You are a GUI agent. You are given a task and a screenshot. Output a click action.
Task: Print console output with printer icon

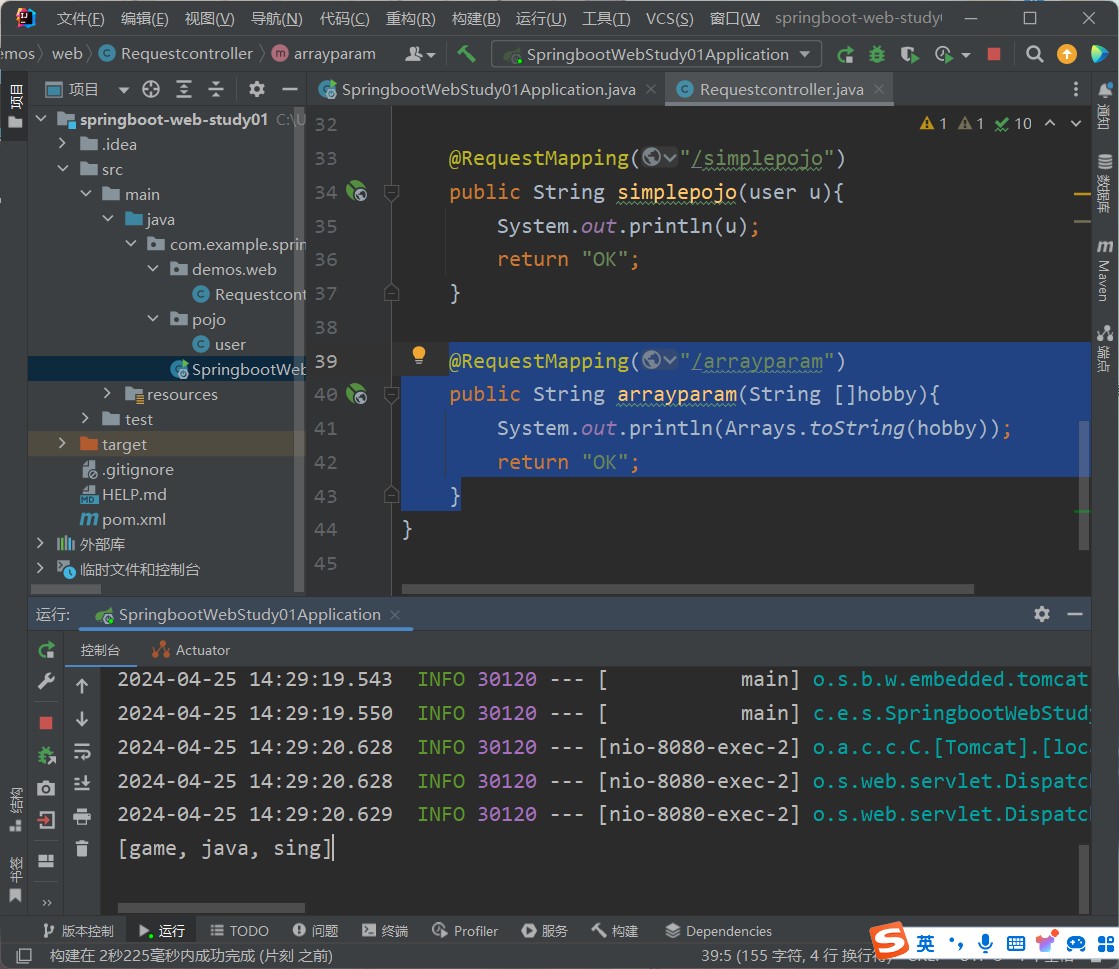82,817
